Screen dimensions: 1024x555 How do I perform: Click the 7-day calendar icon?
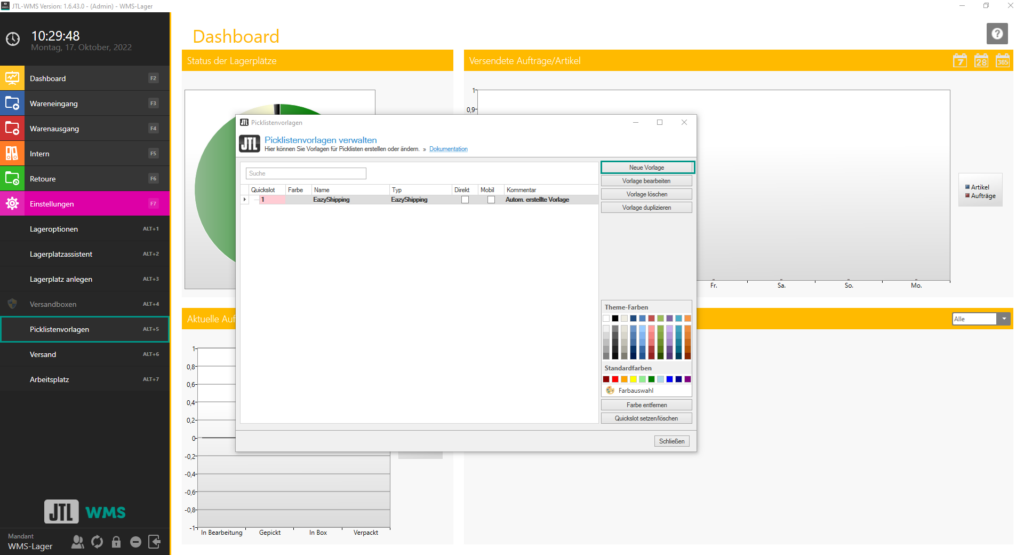(959, 61)
